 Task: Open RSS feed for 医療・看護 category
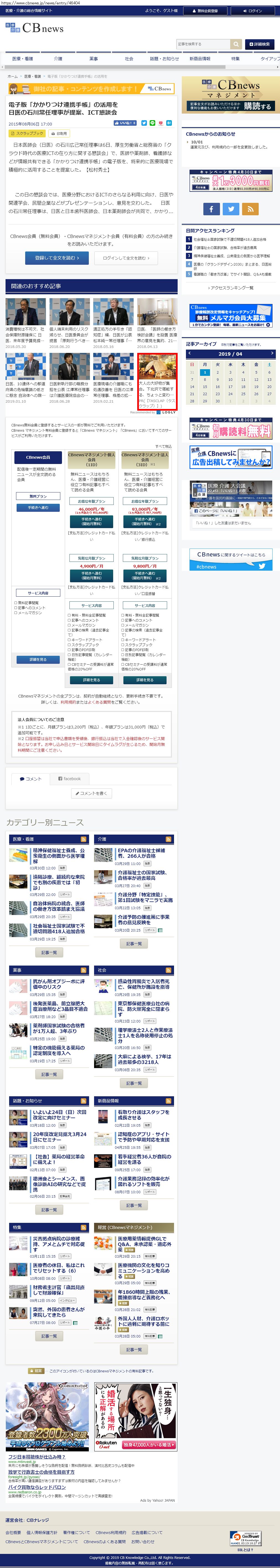pyautogui.click(x=84, y=838)
